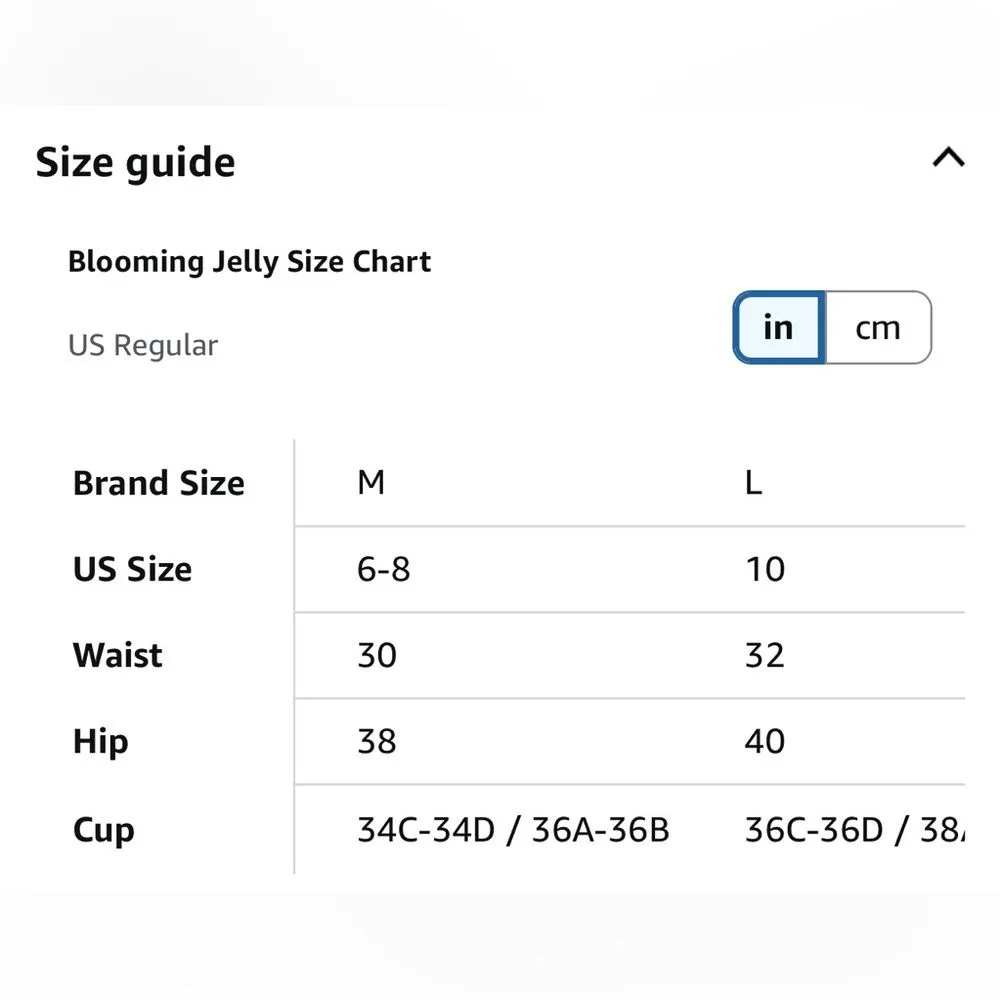Switch units to cm
The image size is (1000, 1000).
coord(878,328)
